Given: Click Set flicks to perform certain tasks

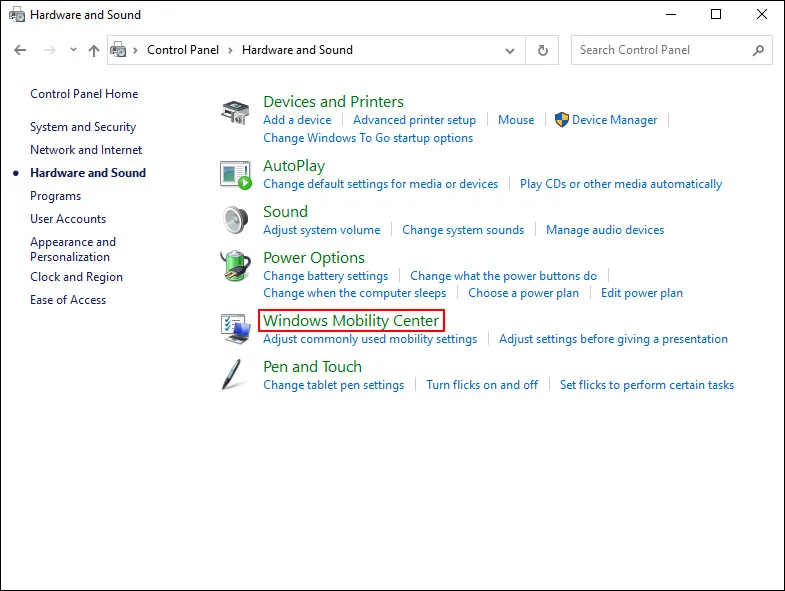Looking at the screenshot, I should tap(647, 385).
